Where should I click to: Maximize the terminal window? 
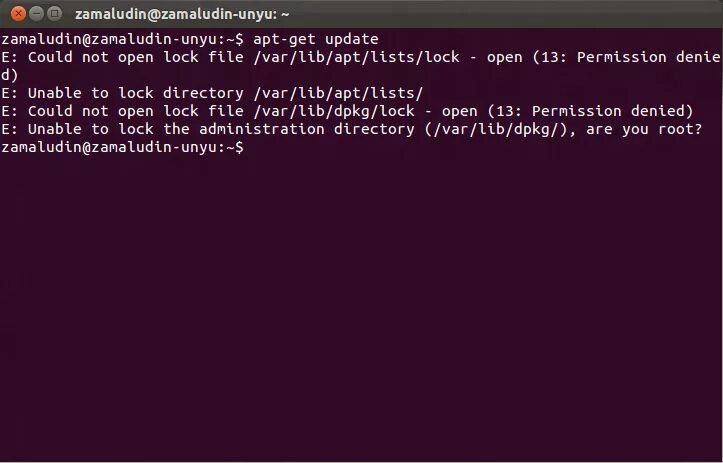(x=55, y=14)
